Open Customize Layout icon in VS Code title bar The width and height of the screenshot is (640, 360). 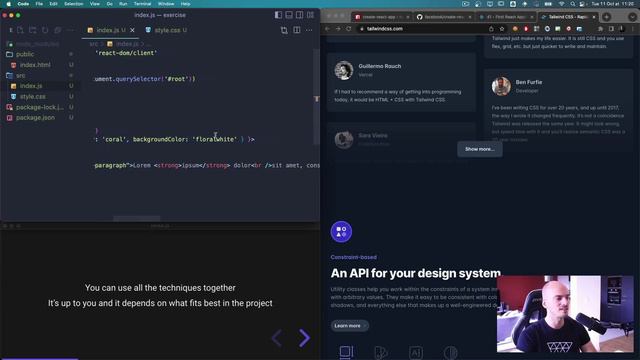coord(310,15)
